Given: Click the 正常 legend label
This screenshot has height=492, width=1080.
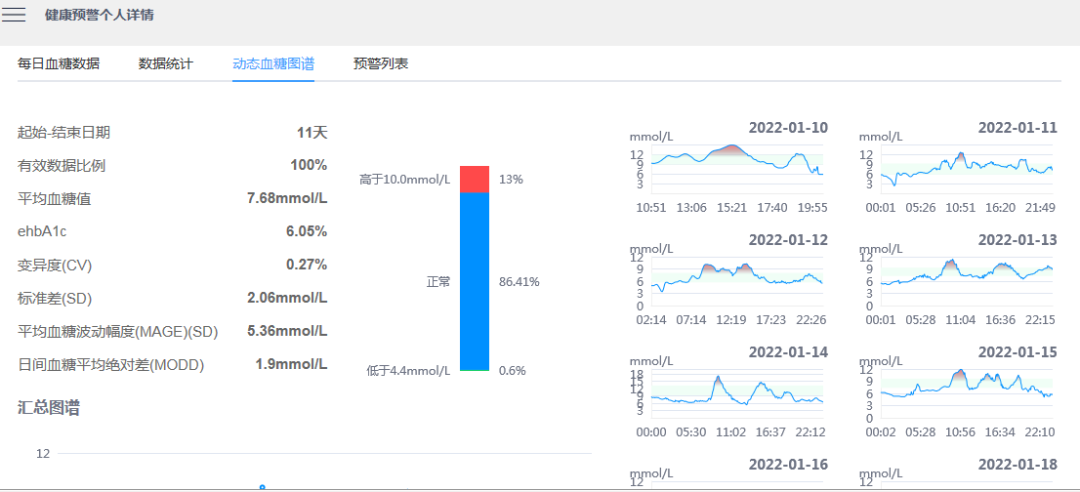Looking at the screenshot, I should coord(438,282).
